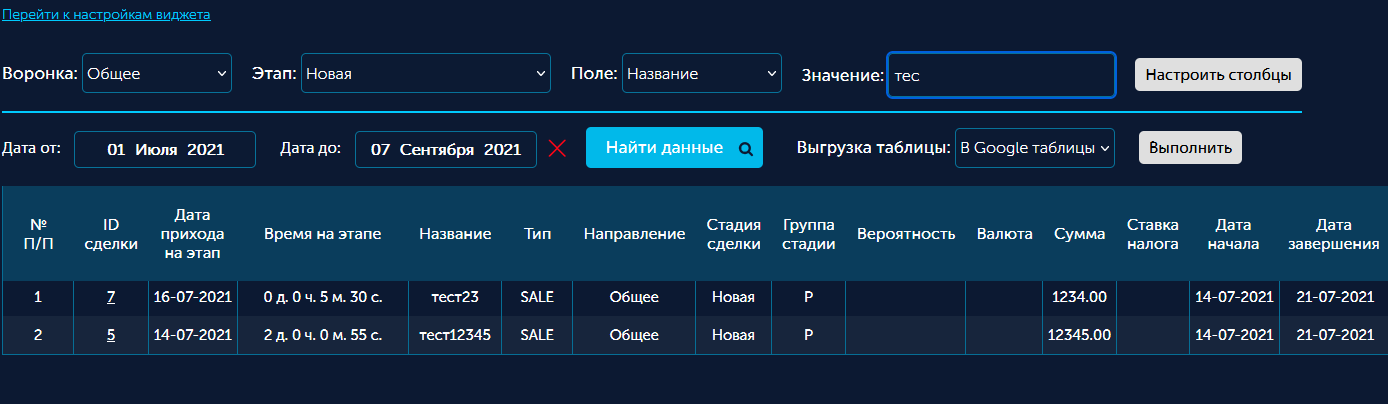Open deal ID 7 link
The height and width of the screenshot is (404, 1388).
(111, 297)
